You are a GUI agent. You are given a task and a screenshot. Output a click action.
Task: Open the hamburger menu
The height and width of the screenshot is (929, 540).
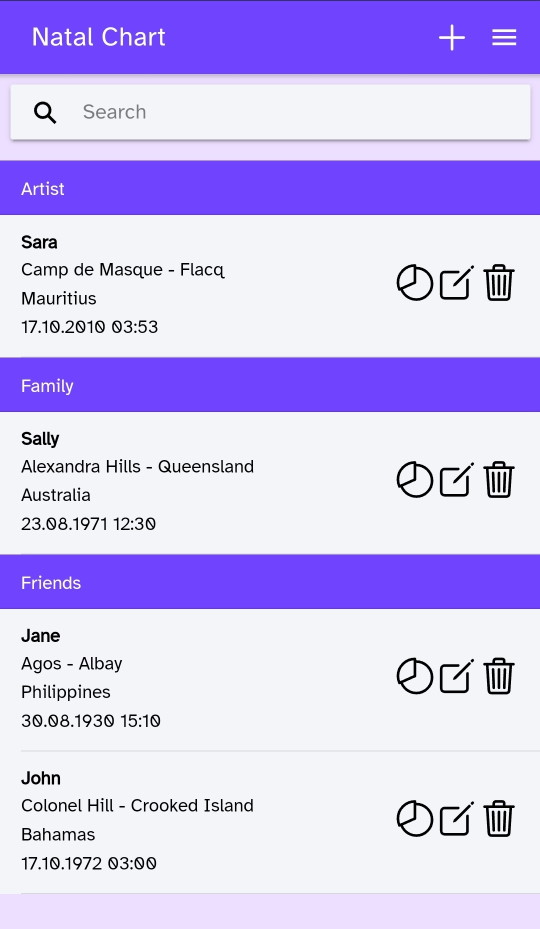[x=504, y=38]
